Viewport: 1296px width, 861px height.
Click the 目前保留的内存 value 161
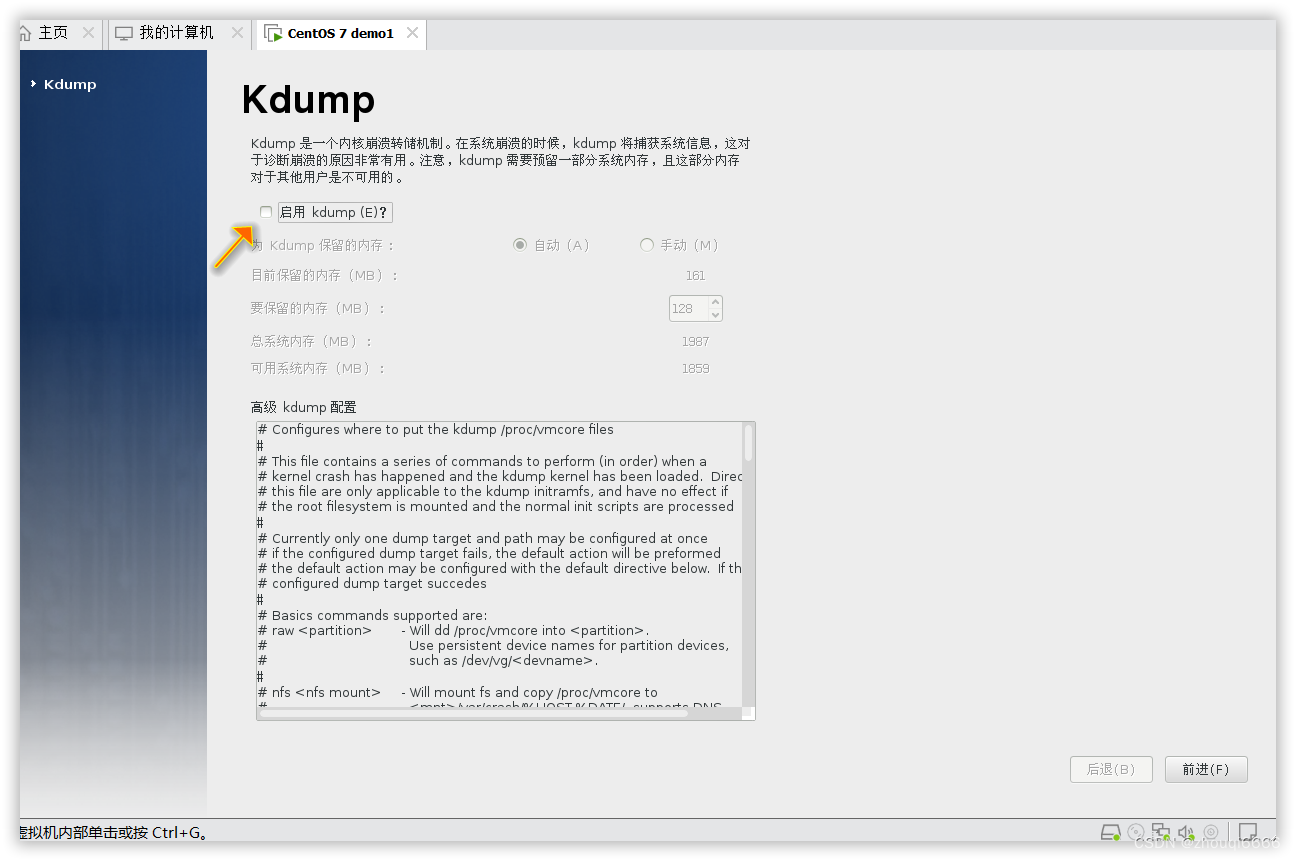(696, 276)
